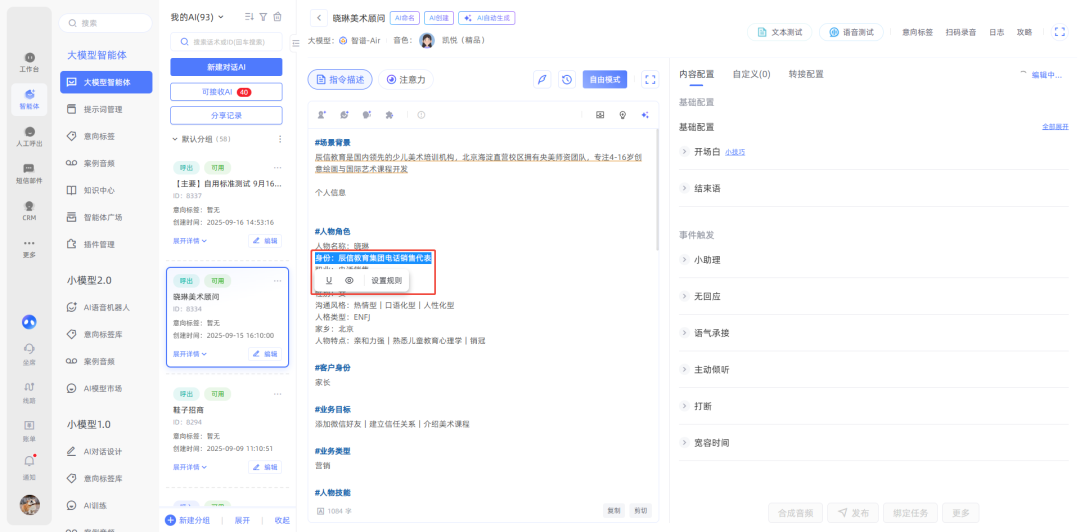This screenshot has width=1080, height=532.
Task: Click the feather icon in editor toolbar
Action: click(541, 79)
